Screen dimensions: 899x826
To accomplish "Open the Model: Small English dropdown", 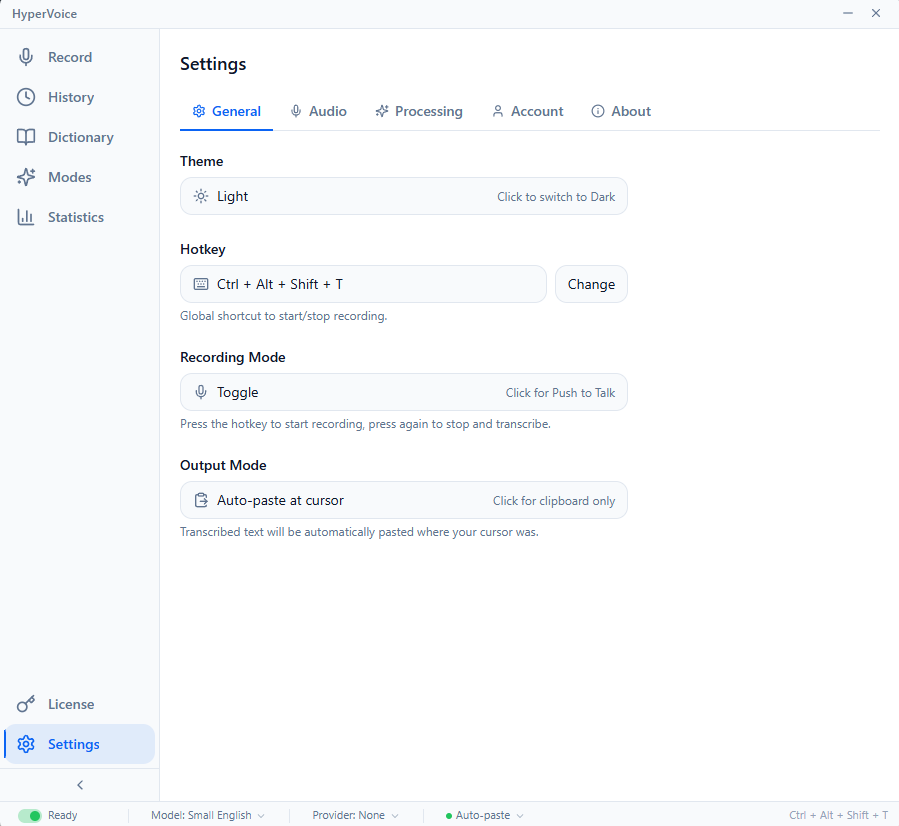I will 208,815.
